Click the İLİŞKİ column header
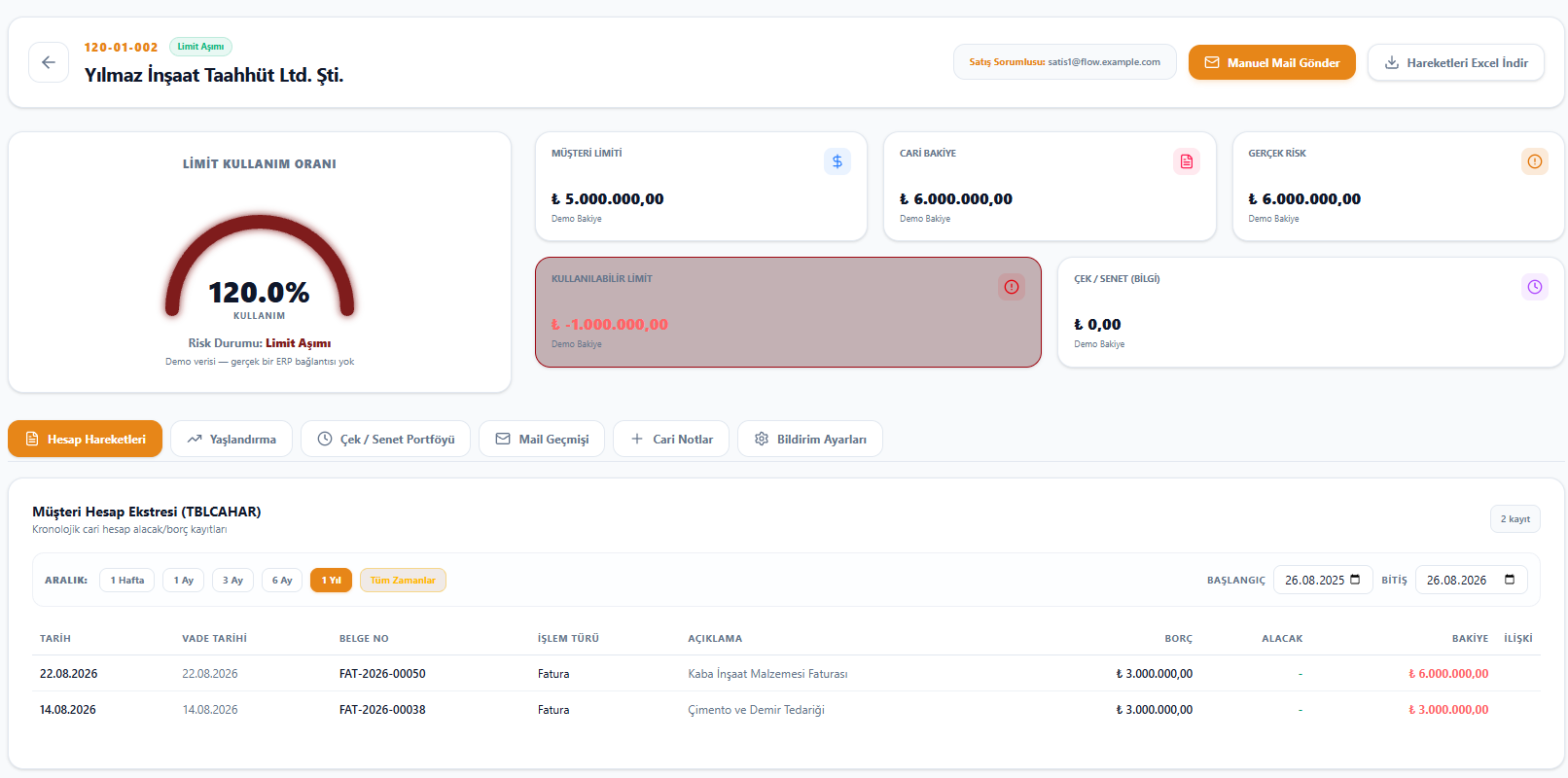The image size is (1568, 778). 1518,639
